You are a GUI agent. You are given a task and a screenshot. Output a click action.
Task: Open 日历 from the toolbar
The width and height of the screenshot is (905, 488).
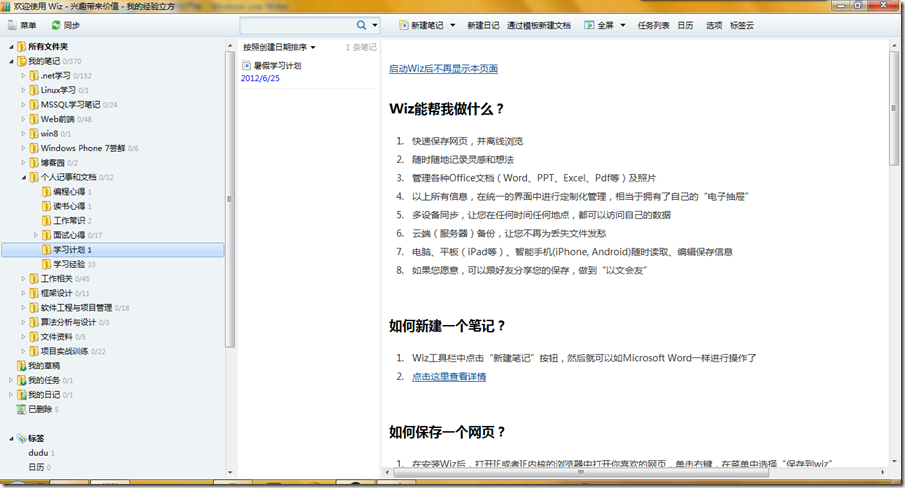click(686, 25)
